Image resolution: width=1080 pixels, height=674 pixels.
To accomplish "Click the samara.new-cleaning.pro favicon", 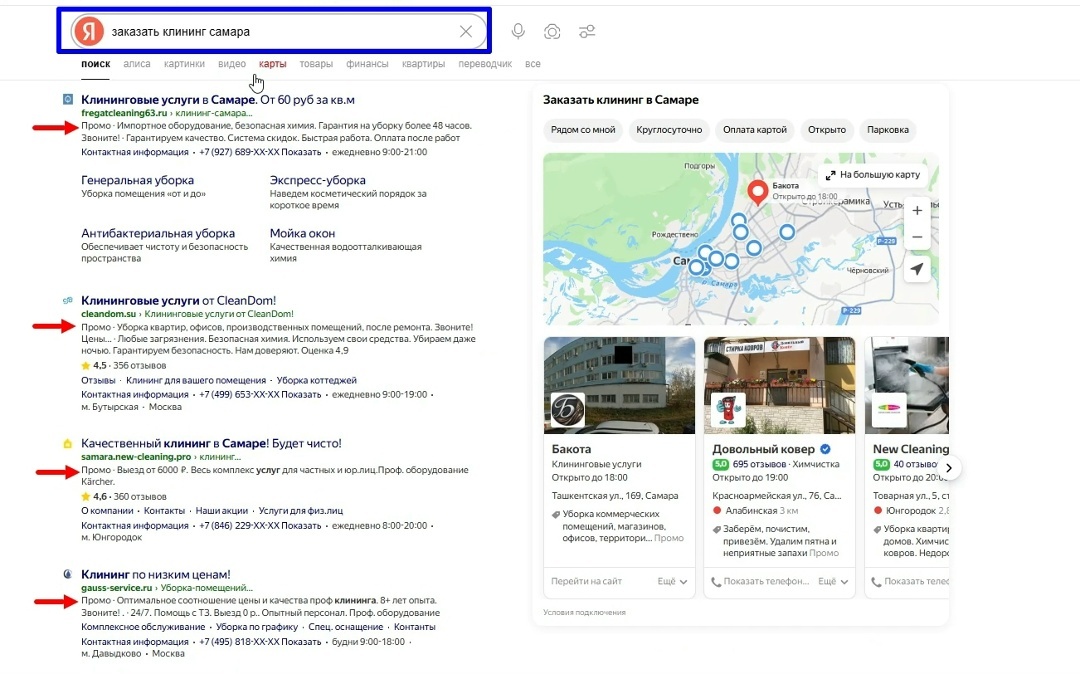I will point(68,443).
